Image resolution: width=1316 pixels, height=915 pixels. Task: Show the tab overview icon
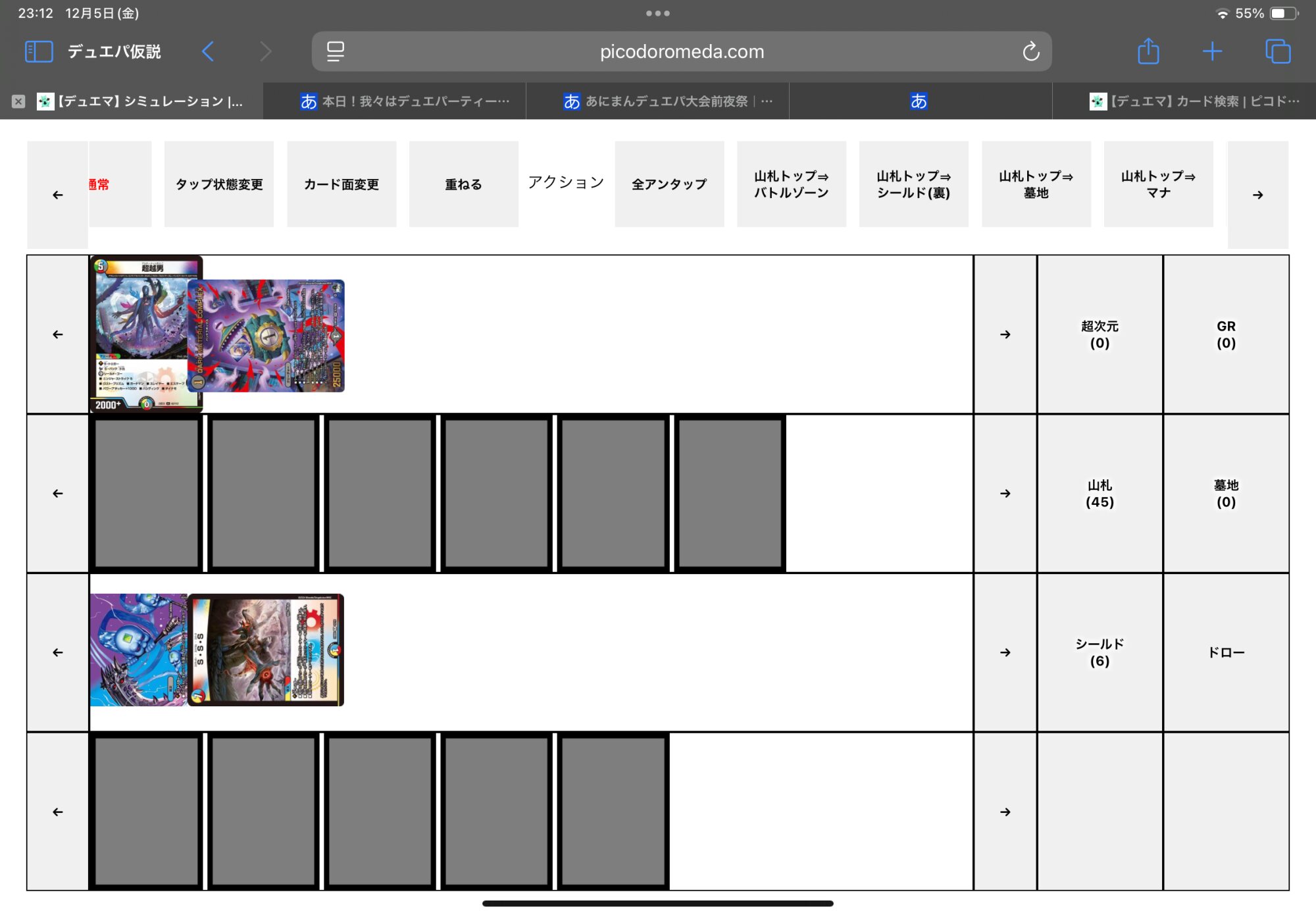1278,51
